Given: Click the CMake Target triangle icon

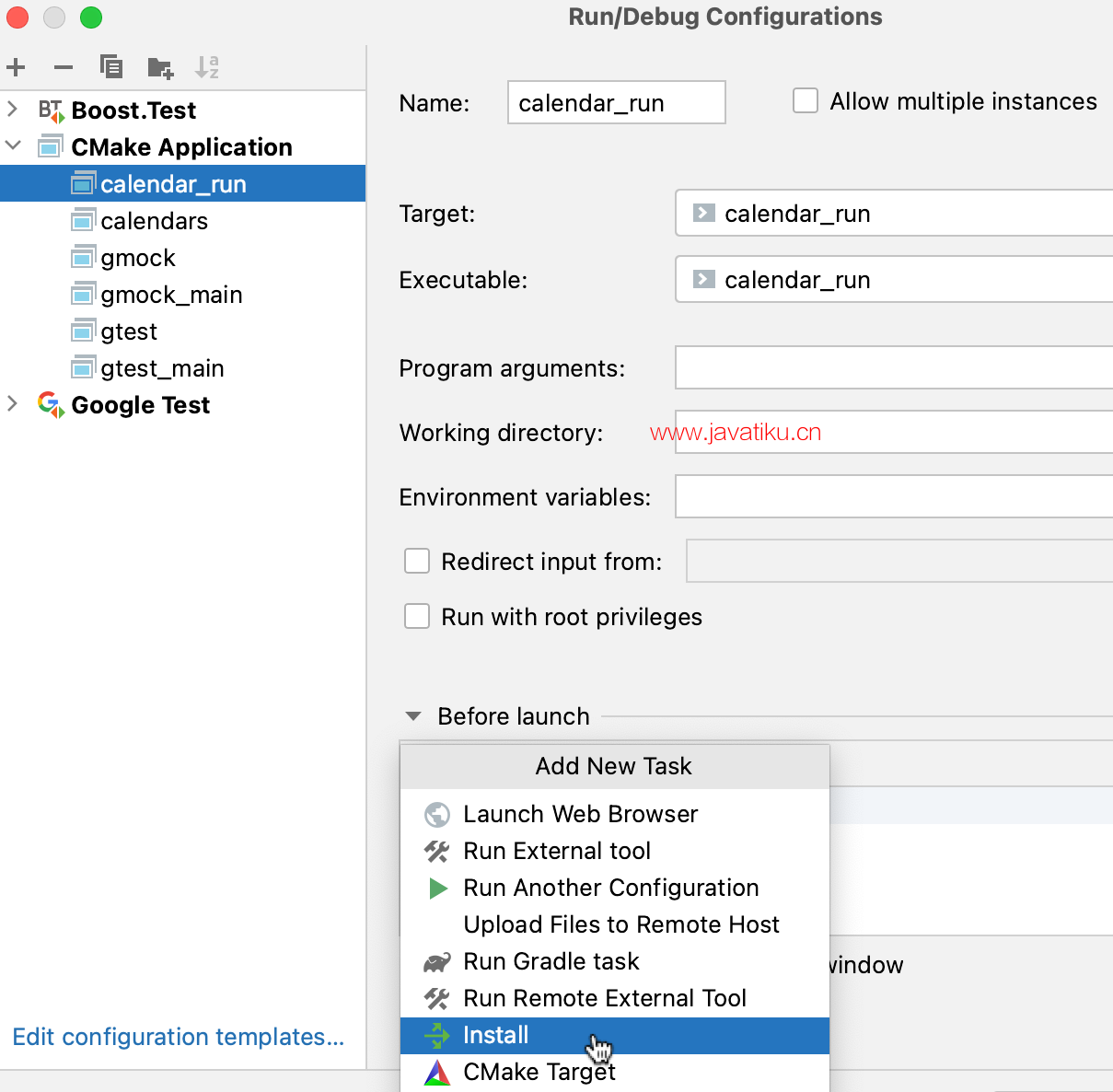Looking at the screenshot, I should [437, 1073].
